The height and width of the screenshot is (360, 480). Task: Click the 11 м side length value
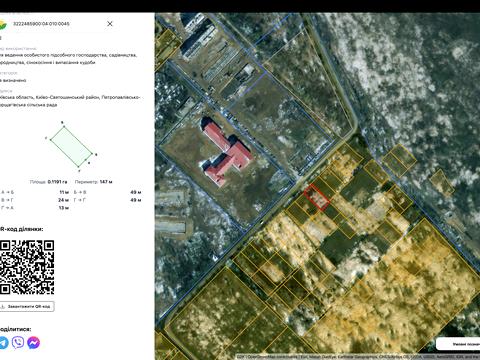point(64,192)
